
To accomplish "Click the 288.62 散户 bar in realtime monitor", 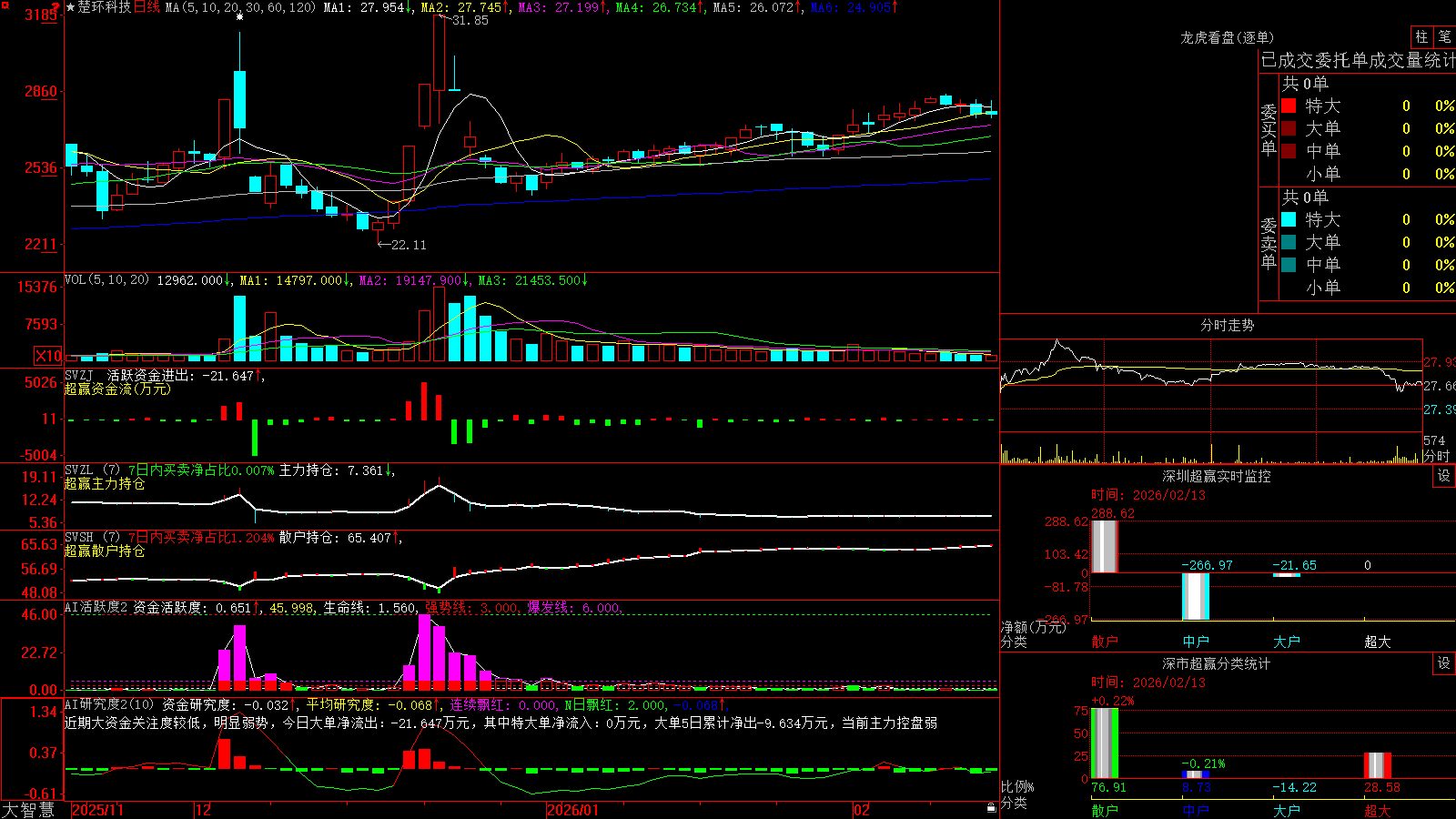I will point(1105,547).
